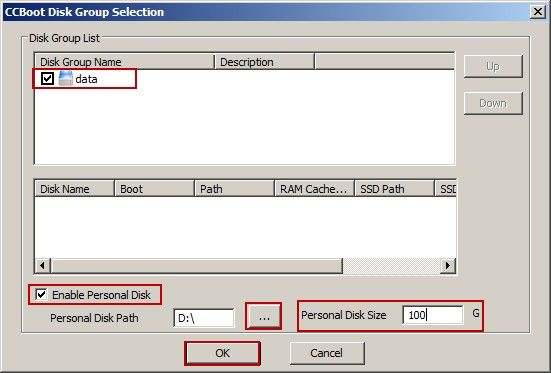Screen dimensions: 551x373
Task: Click the Personal Disk Size label
Action: (344, 315)
